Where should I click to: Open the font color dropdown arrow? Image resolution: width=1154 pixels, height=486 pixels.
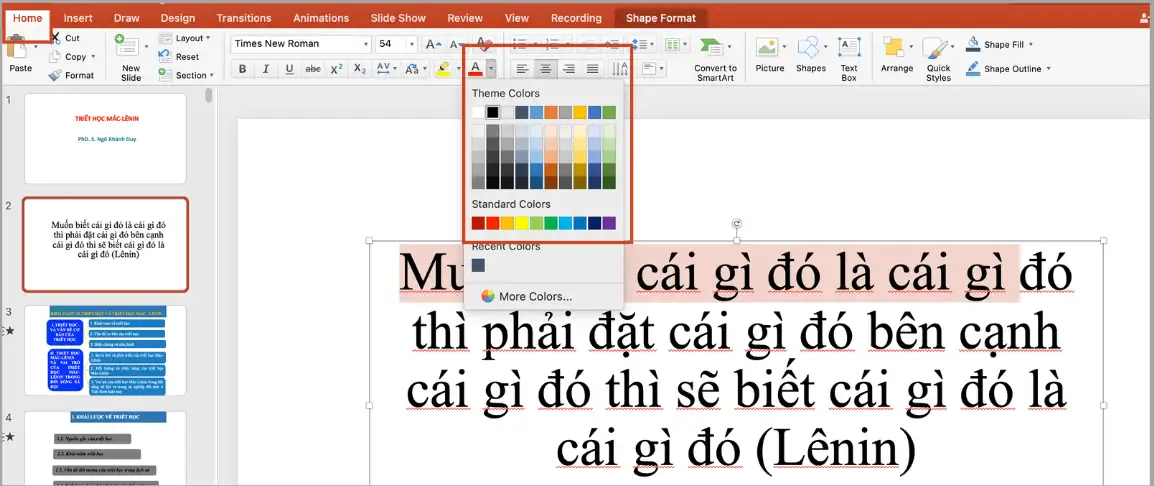pyautogui.click(x=491, y=68)
